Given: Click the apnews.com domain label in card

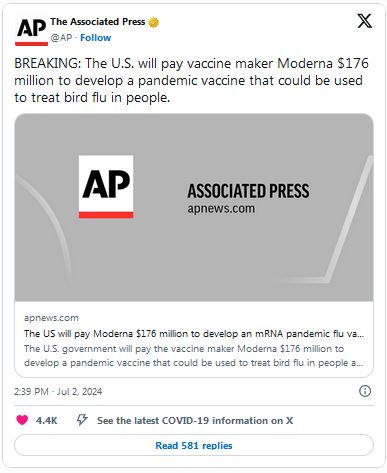Looking at the screenshot, I should (51, 318).
